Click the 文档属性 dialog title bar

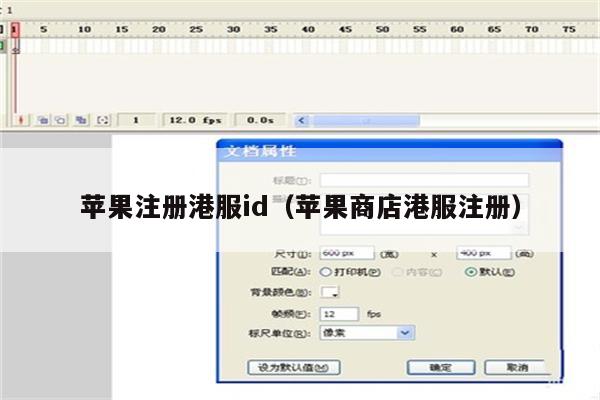390,152
